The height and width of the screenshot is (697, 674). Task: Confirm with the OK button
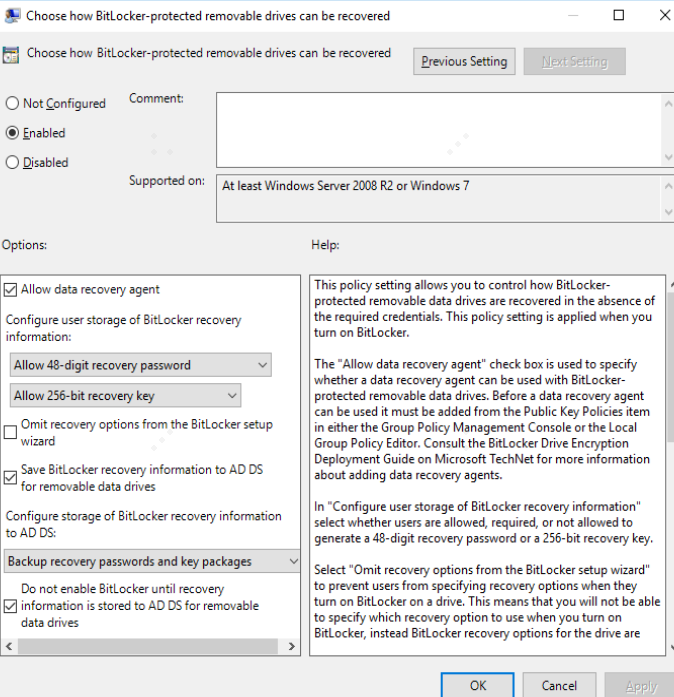tap(478, 685)
